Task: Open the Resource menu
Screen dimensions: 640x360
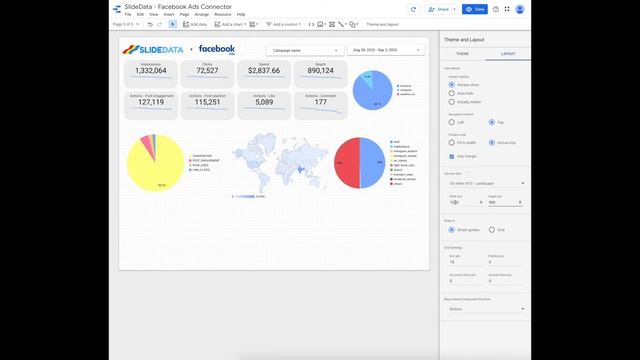Action: click(222, 14)
